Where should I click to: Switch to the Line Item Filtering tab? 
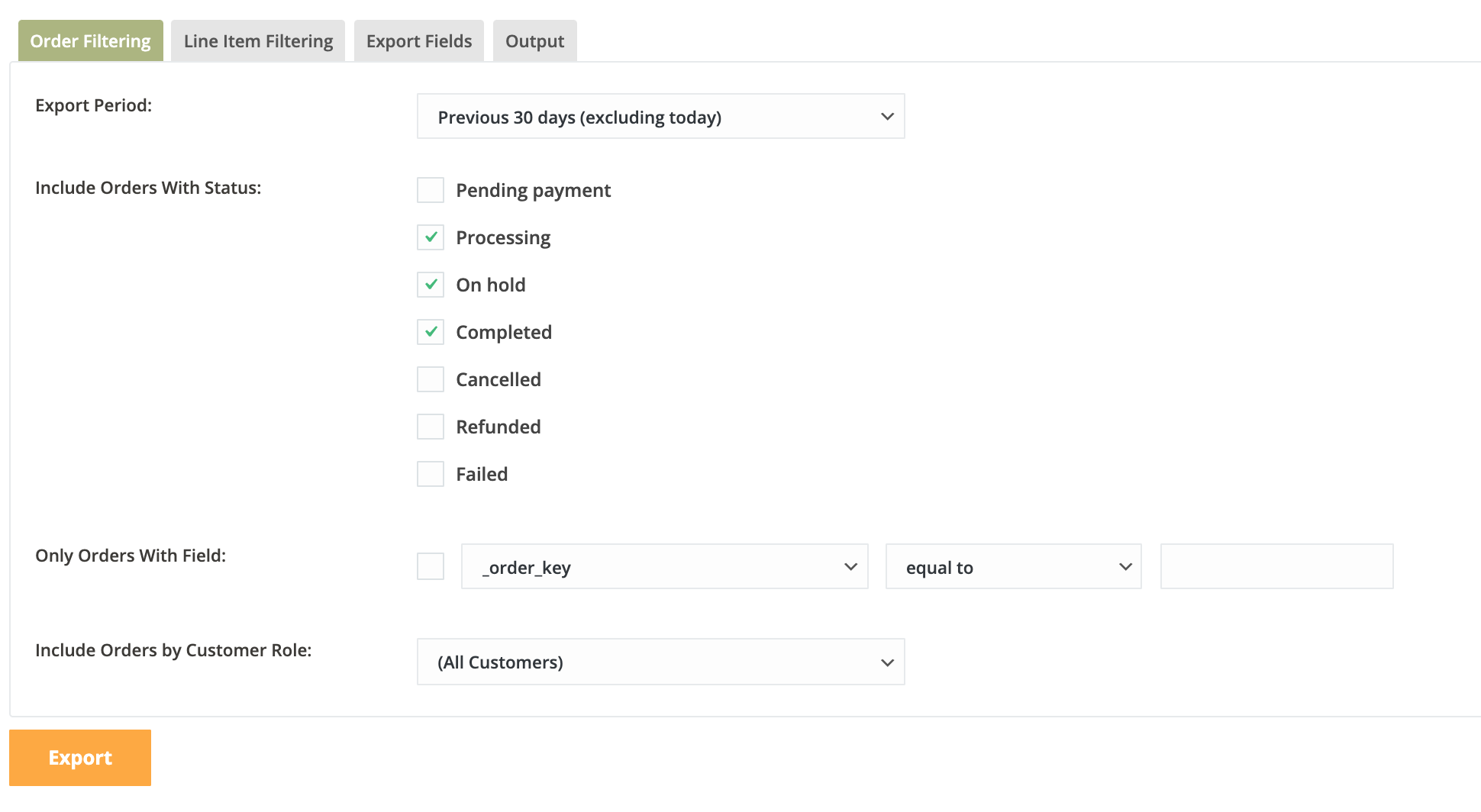point(258,41)
